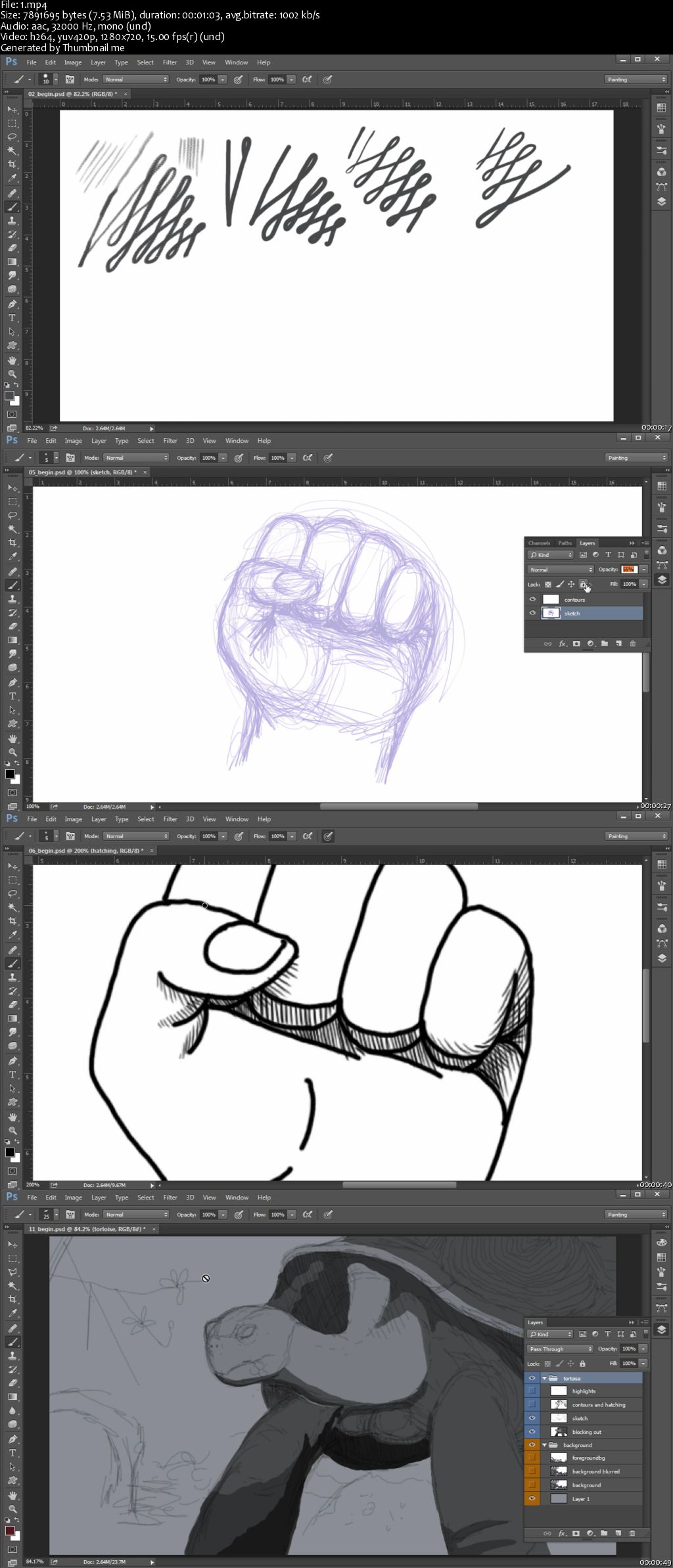Select the Pen tool in the 05_begin.psd window
The image size is (673, 1568).
(12, 682)
